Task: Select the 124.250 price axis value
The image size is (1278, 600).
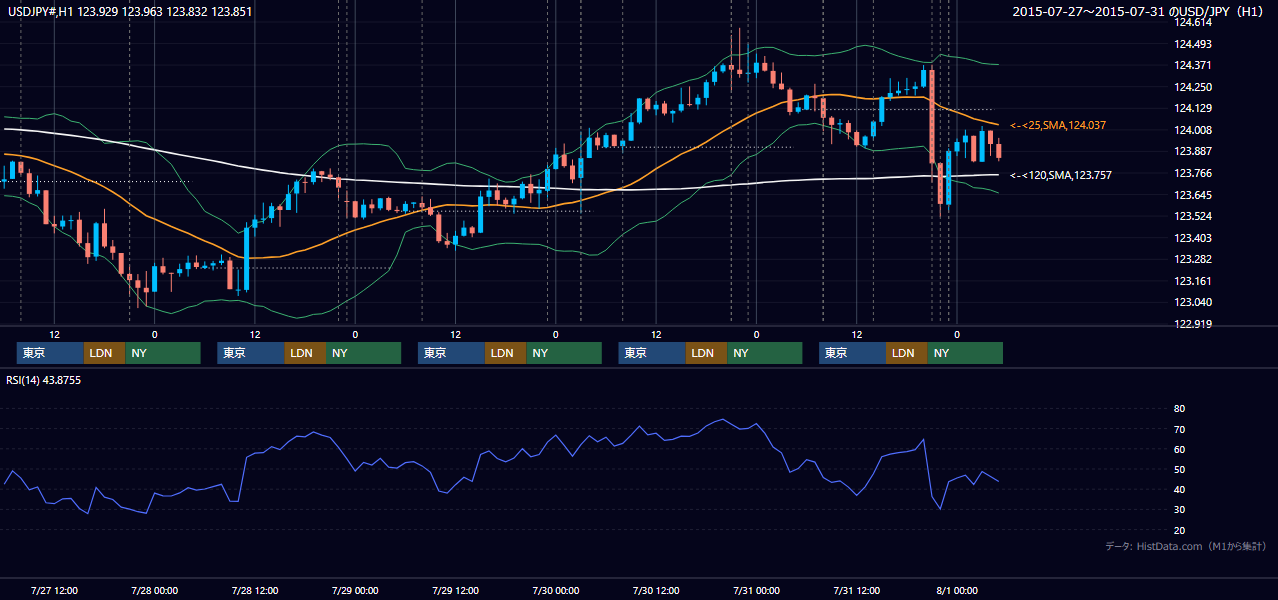Action: [x=1192, y=87]
